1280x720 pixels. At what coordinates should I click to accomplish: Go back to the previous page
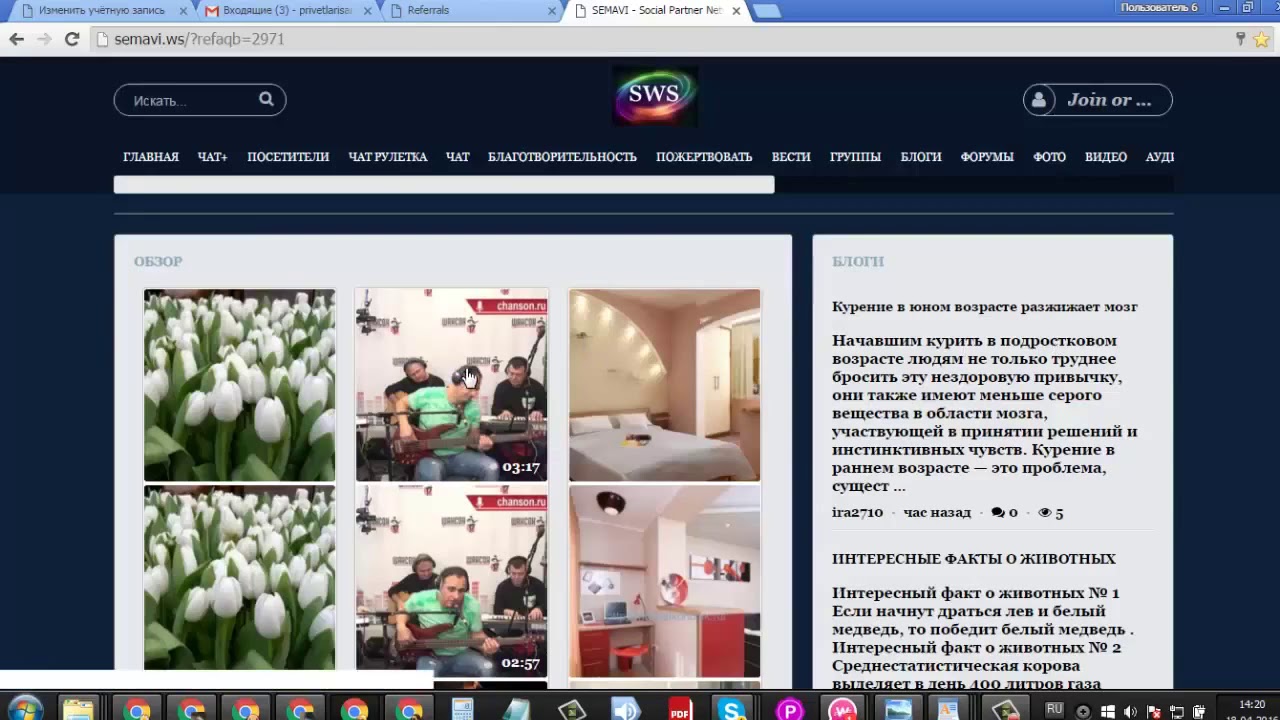click(16, 39)
